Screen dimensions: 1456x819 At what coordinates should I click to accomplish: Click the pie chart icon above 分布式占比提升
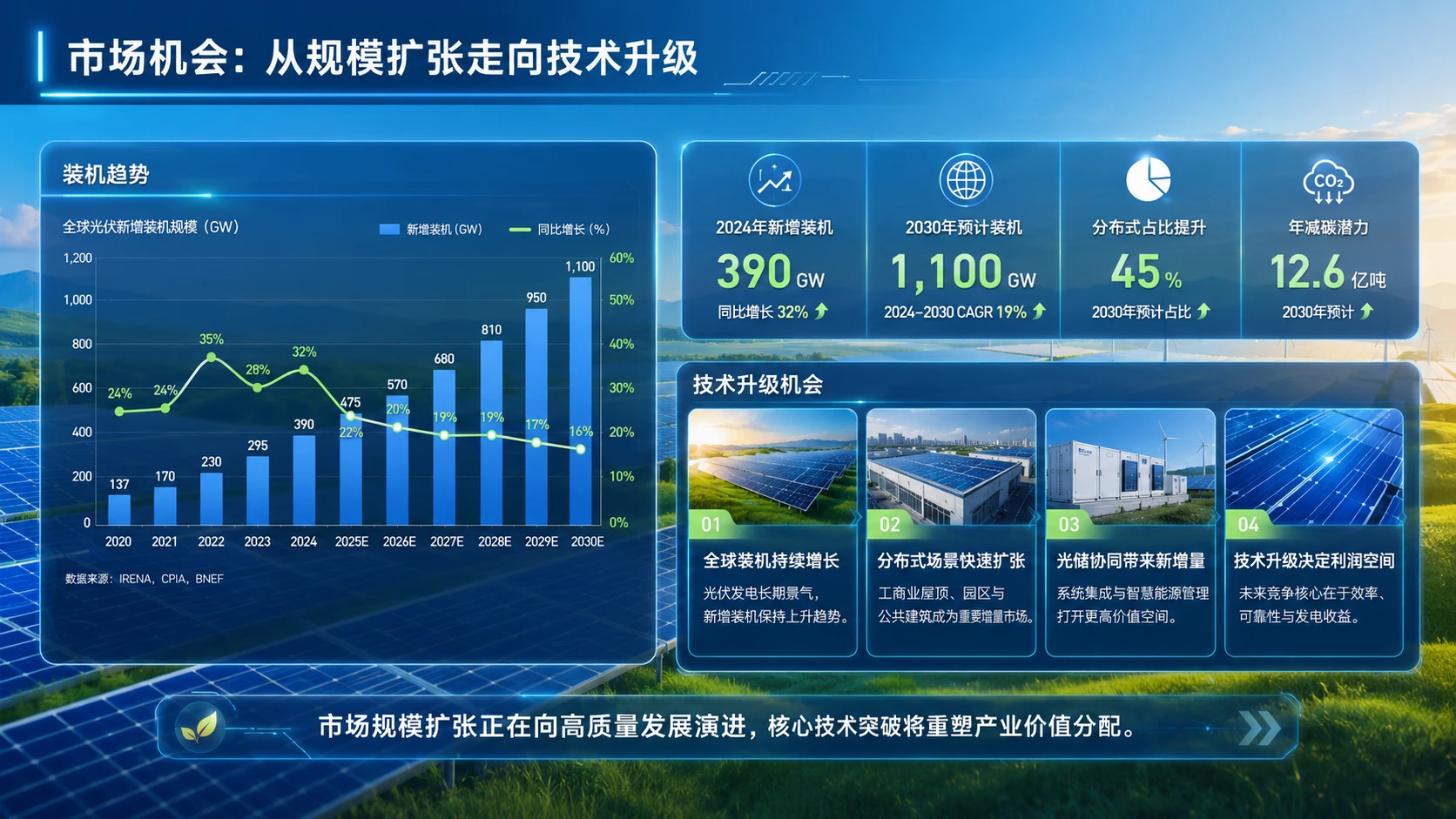(1148, 179)
